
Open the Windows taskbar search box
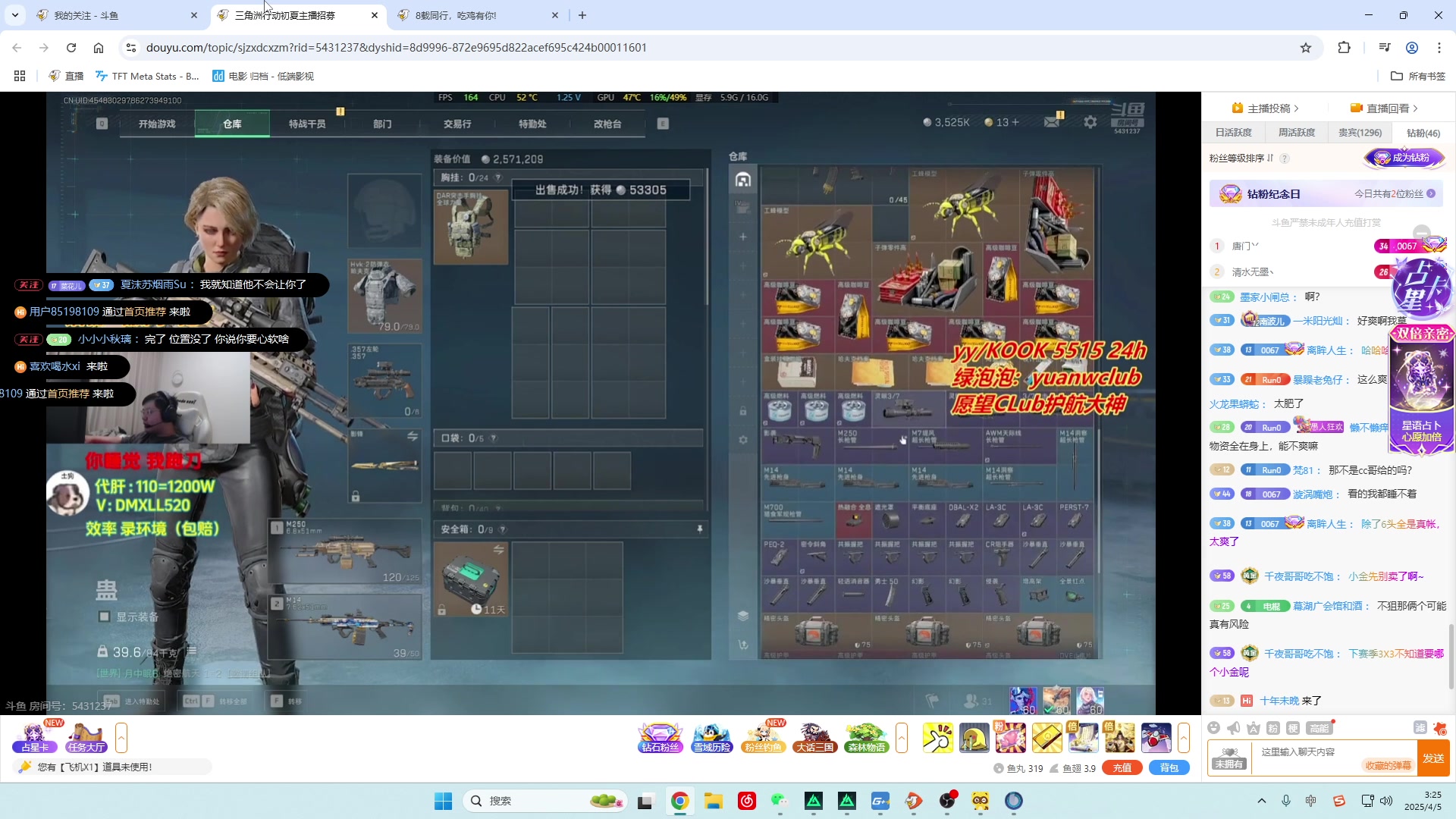pyautogui.click(x=545, y=801)
